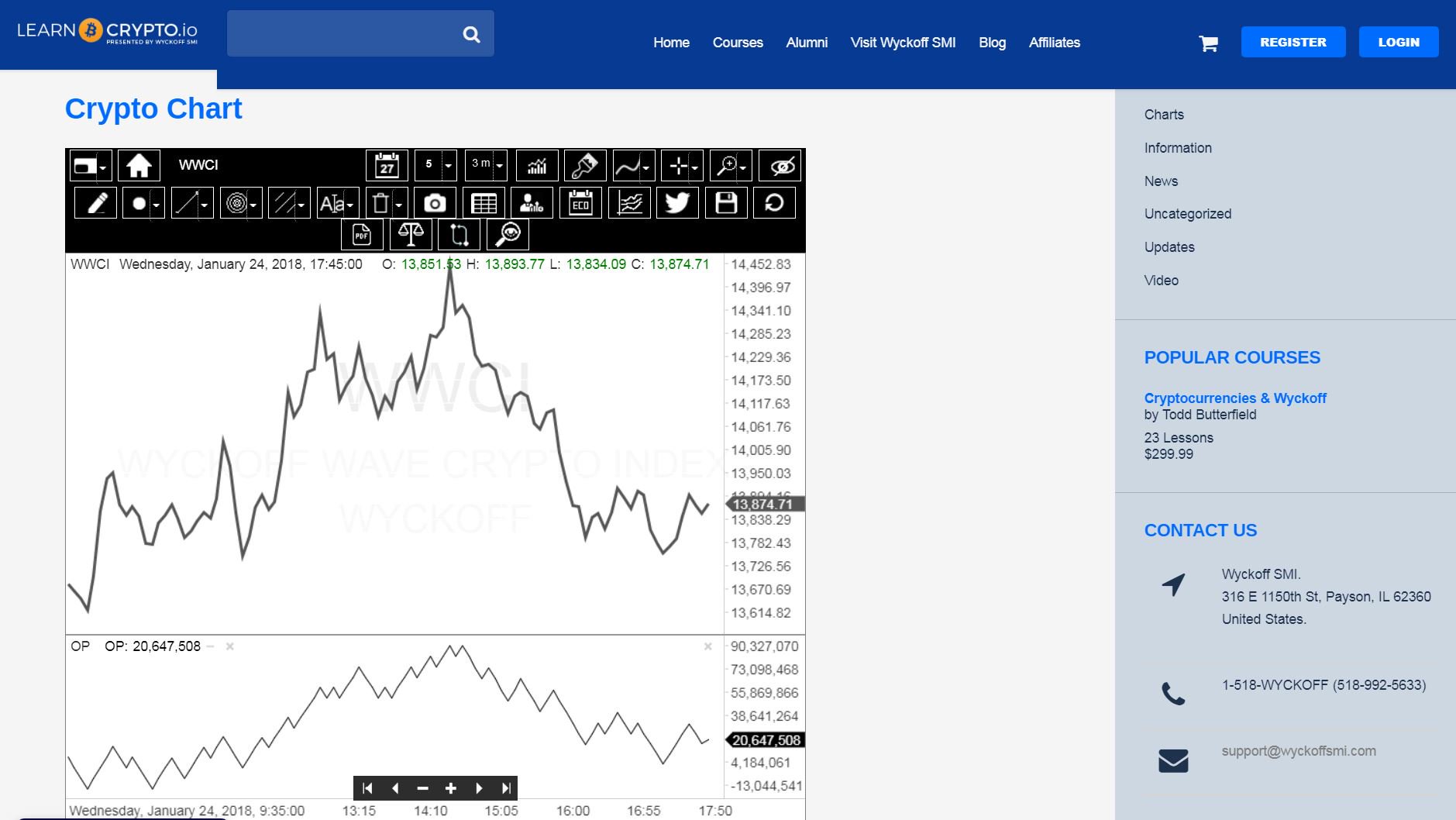Click the REGISTER button
Image resolution: width=1456 pixels, height=820 pixels.
point(1293,42)
